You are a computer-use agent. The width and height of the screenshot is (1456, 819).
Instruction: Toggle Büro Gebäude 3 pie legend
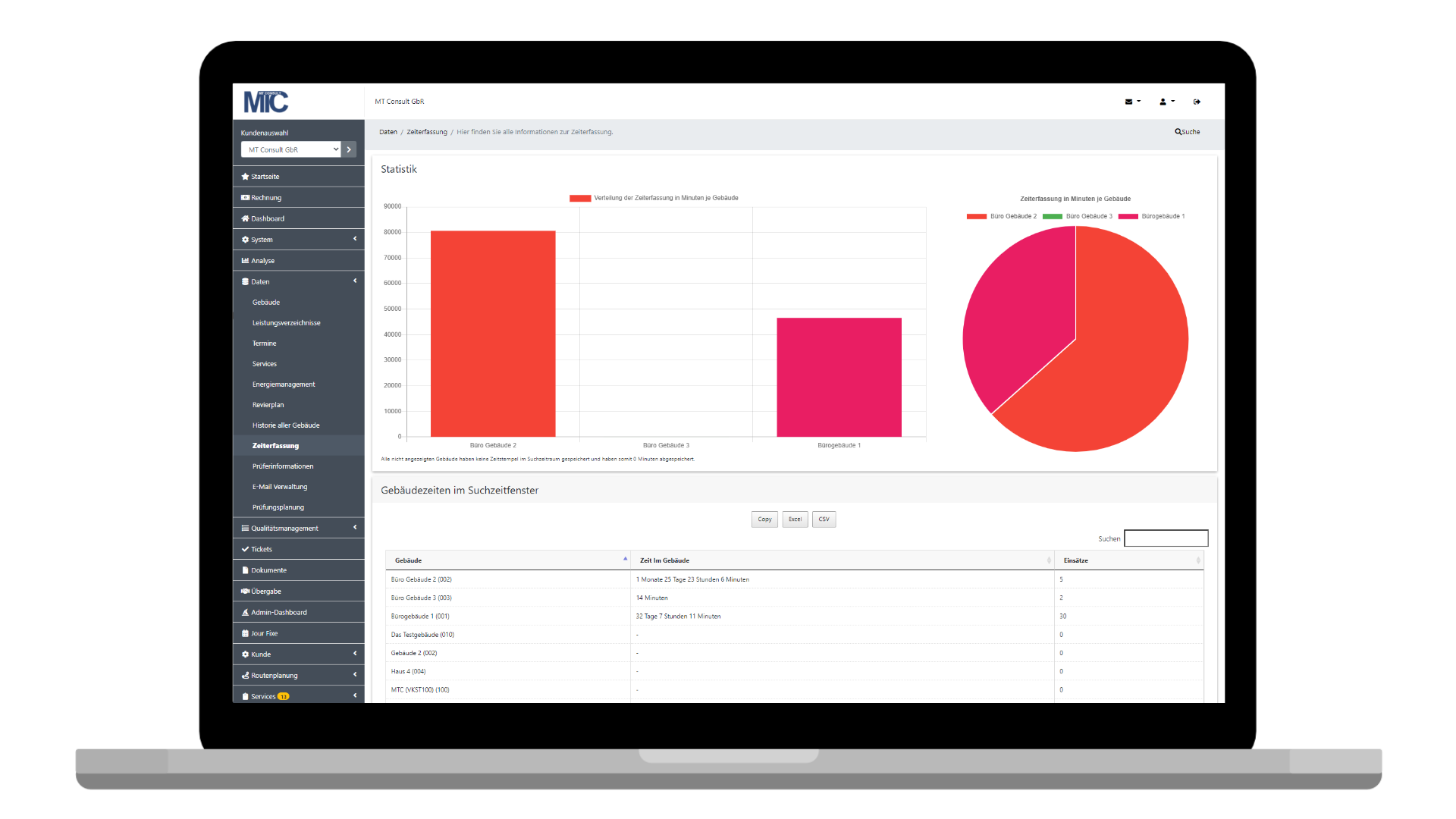click(x=1078, y=217)
